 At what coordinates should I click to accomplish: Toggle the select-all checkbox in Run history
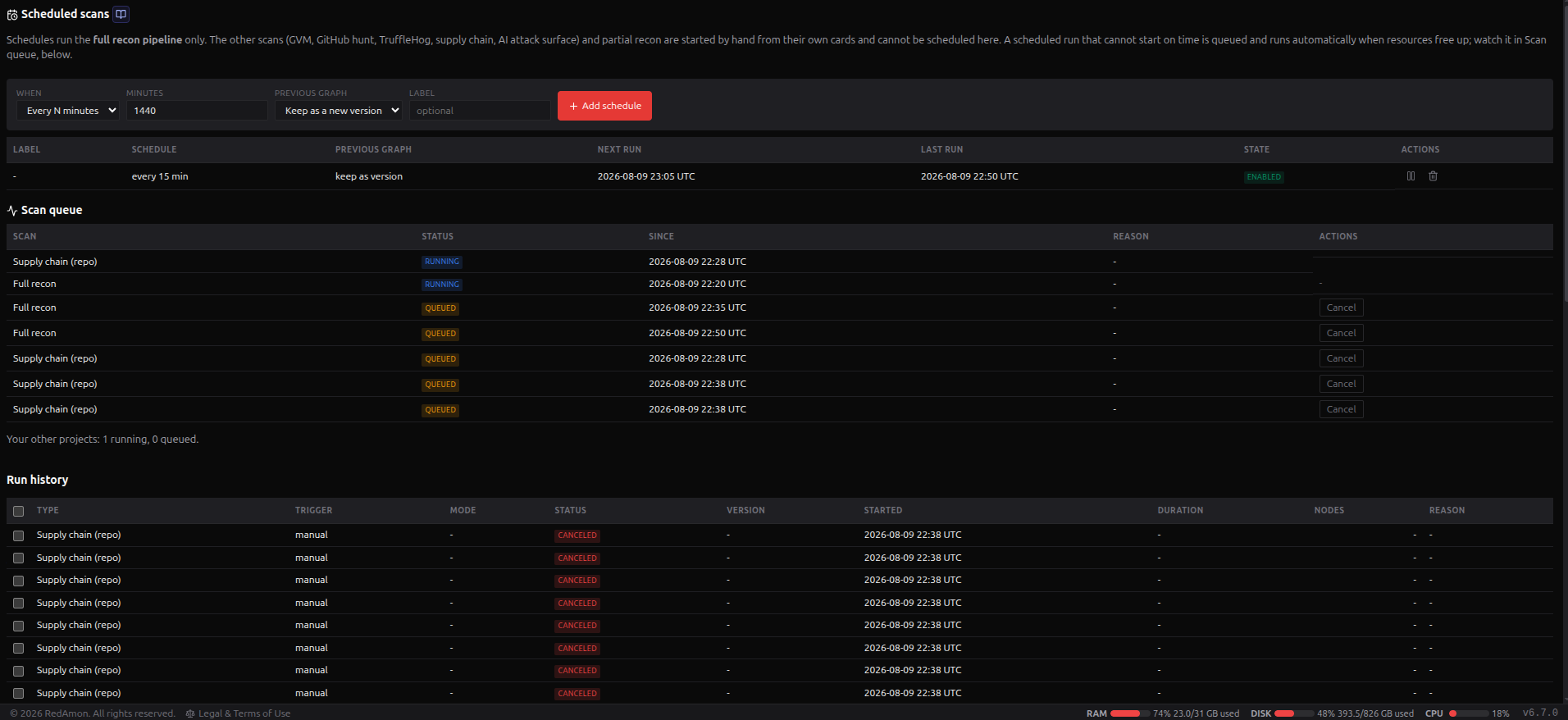[x=19, y=511]
